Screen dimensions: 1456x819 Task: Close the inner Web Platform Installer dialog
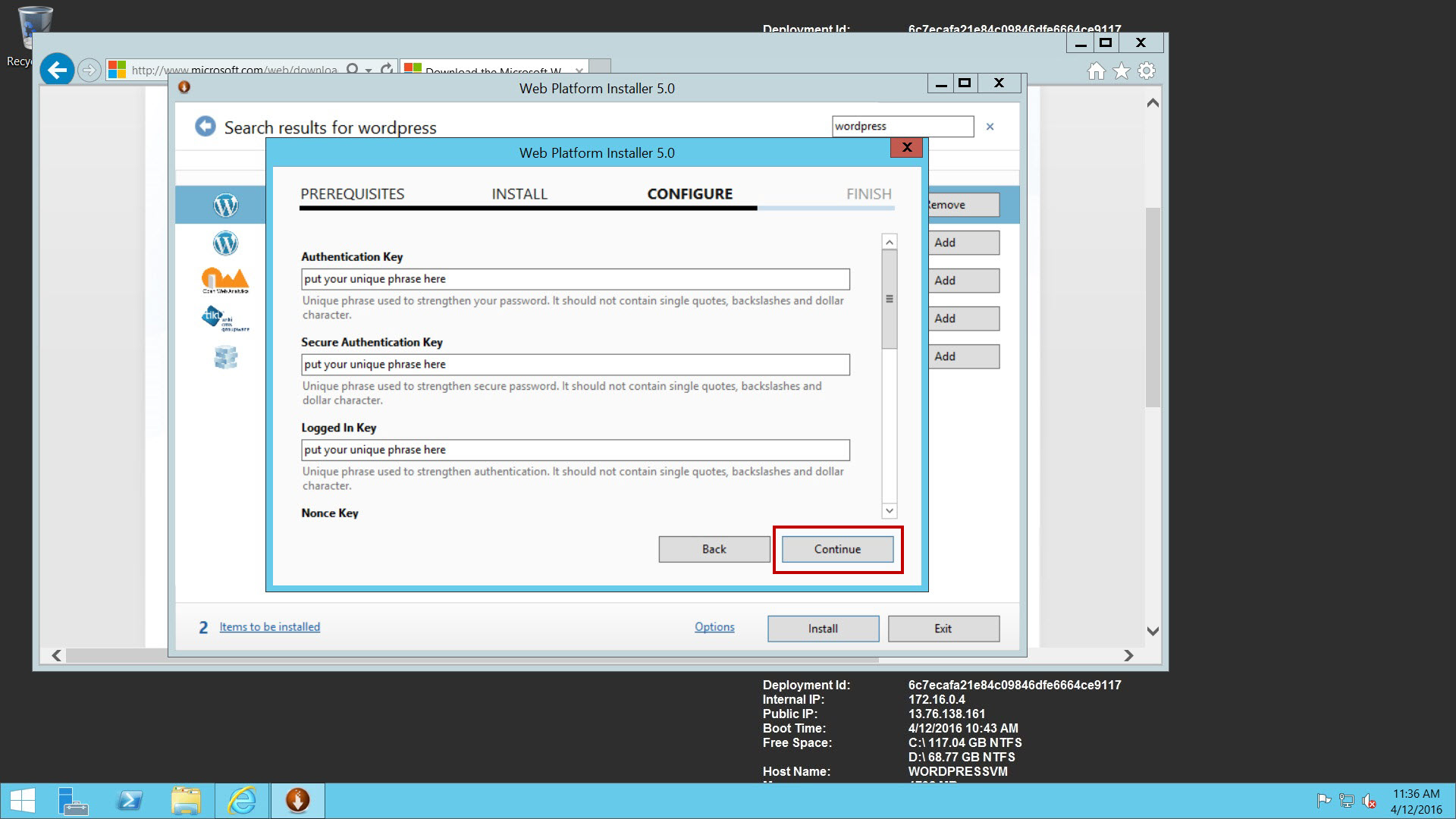coord(906,147)
